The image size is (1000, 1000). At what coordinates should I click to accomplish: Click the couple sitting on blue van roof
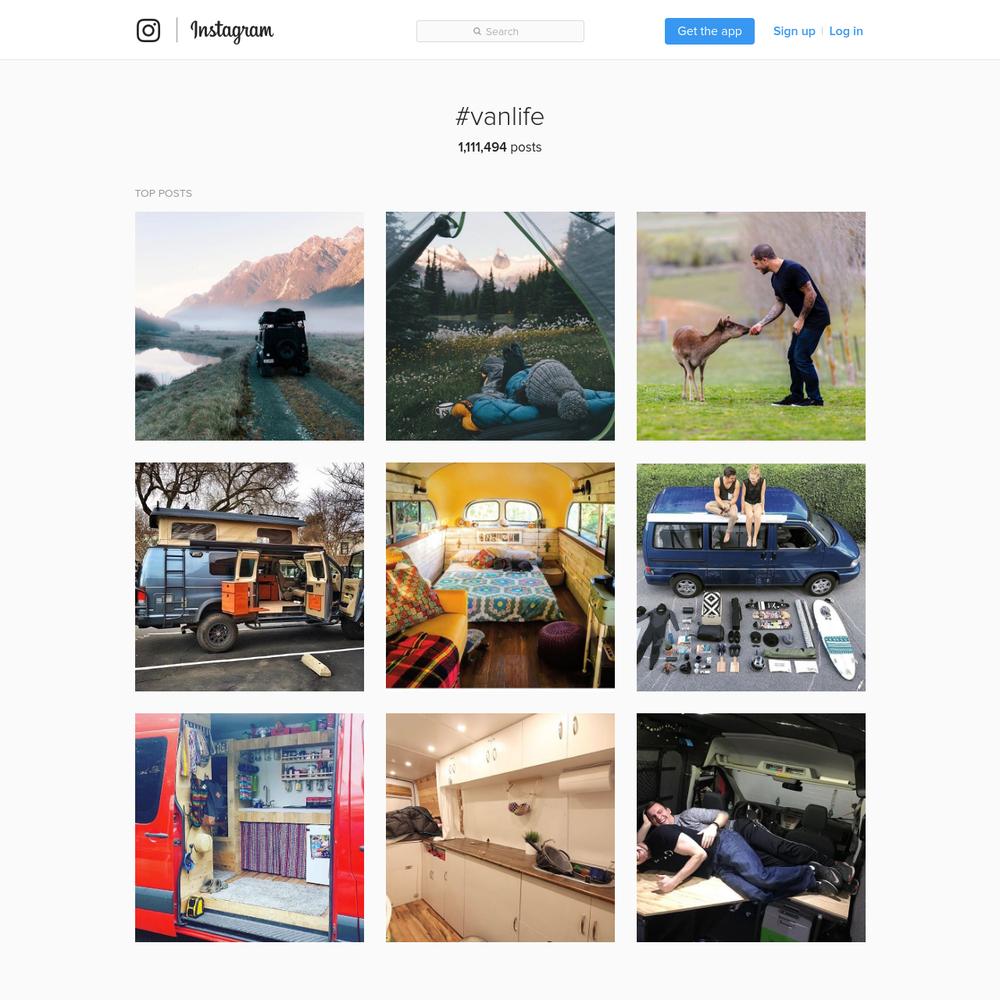(738, 504)
